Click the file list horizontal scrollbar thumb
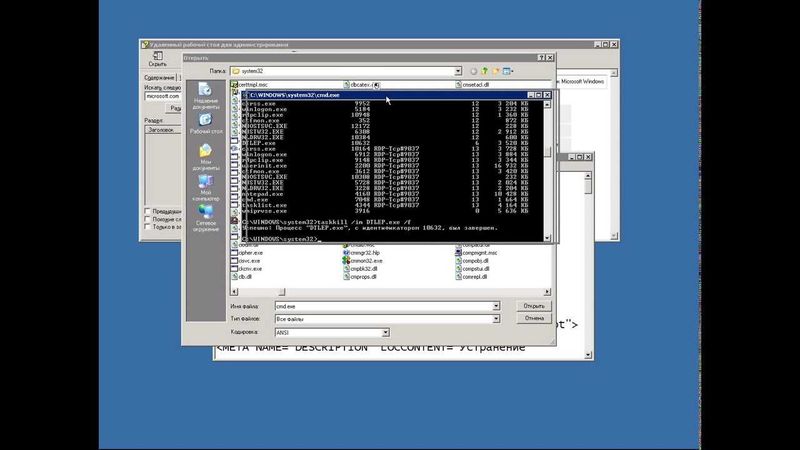 tap(282, 292)
